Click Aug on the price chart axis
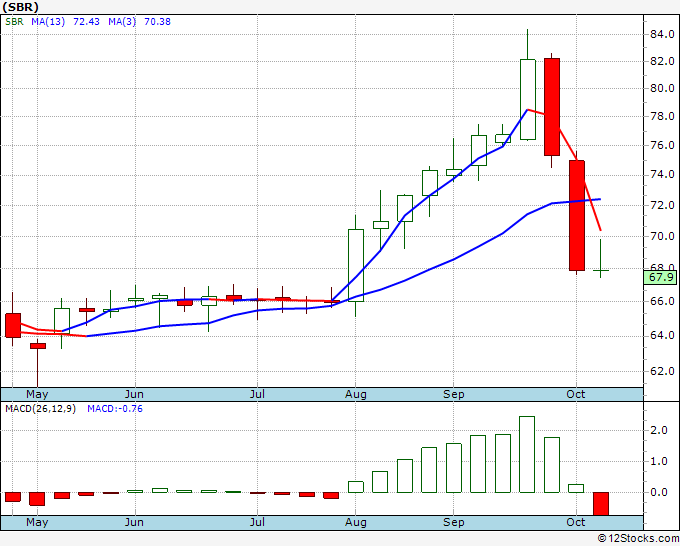This screenshot has width=680, height=546. (356, 394)
